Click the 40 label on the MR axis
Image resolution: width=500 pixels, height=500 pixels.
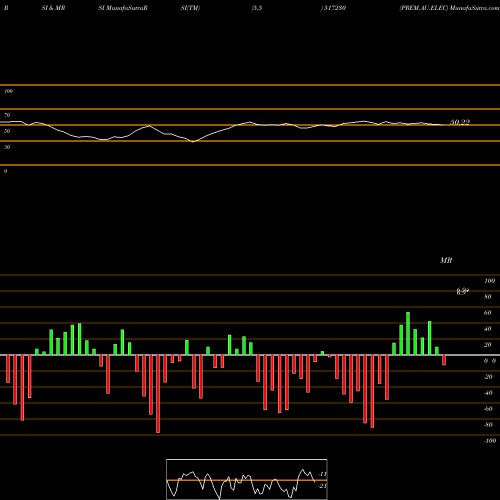[488, 329]
